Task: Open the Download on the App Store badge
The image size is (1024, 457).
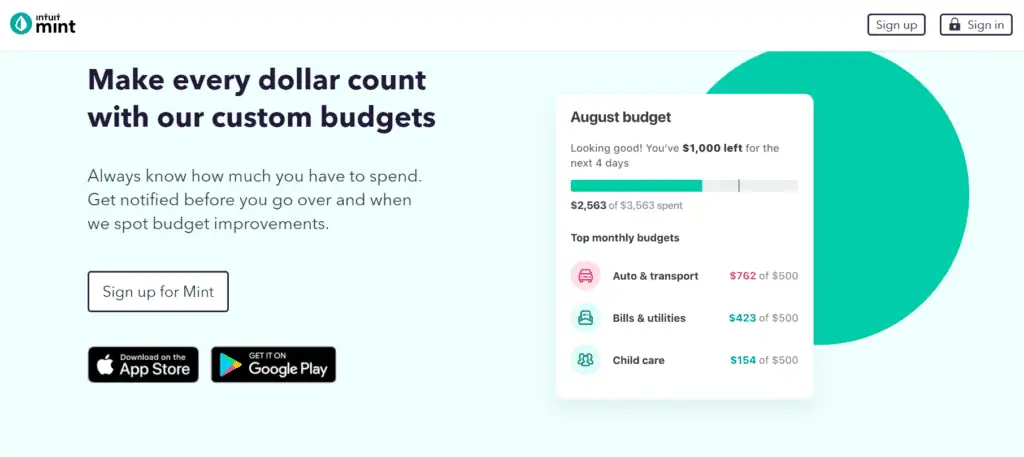Action: pos(143,365)
